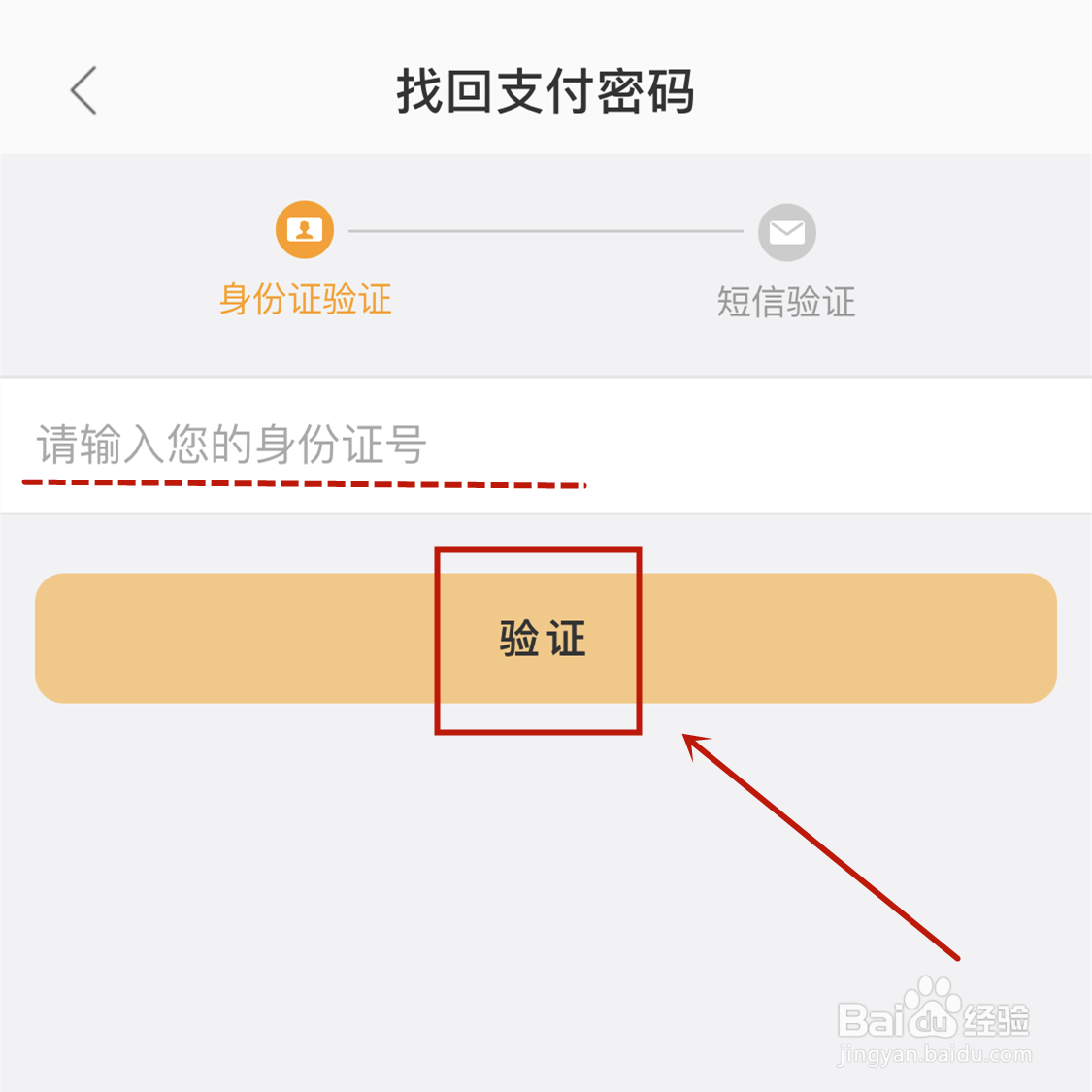Focus the 请输入您的身份证号 input field
The image size is (1092, 1092).
[546, 445]
